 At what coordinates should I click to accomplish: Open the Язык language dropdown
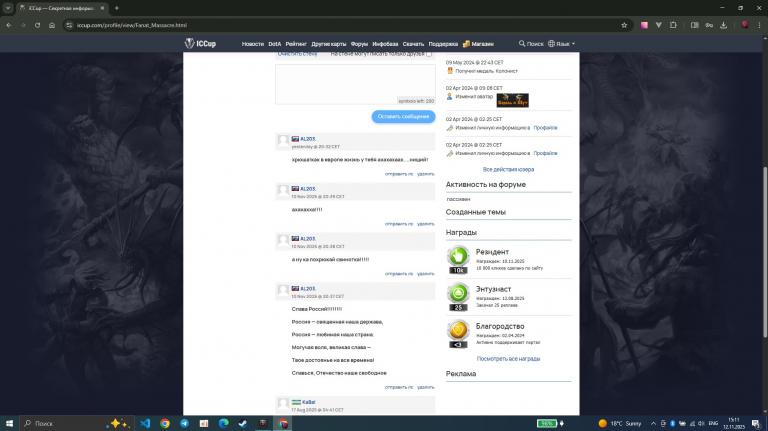coord(561,44)
